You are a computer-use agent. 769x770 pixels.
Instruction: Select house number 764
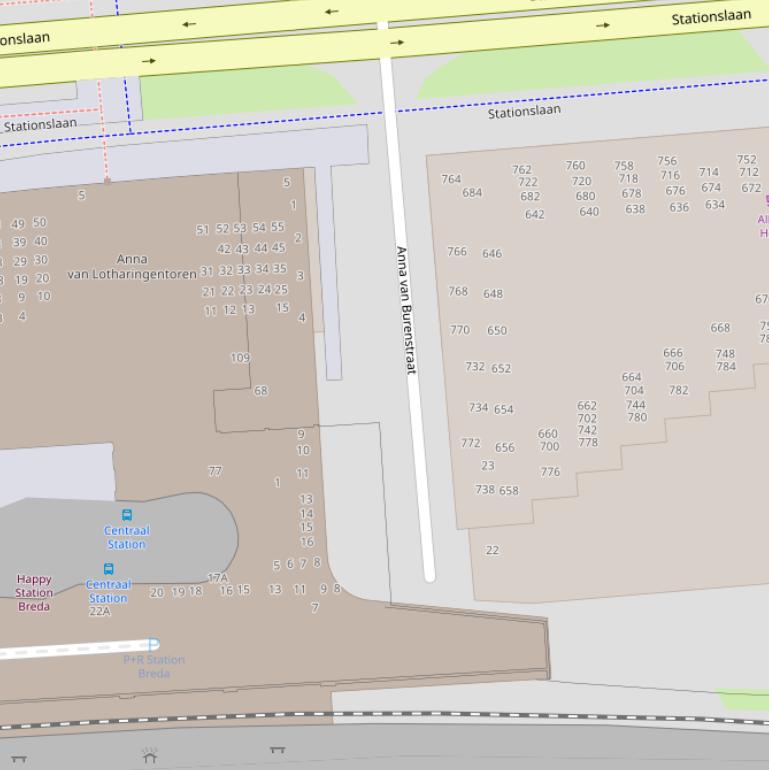[x=451, y=179]
